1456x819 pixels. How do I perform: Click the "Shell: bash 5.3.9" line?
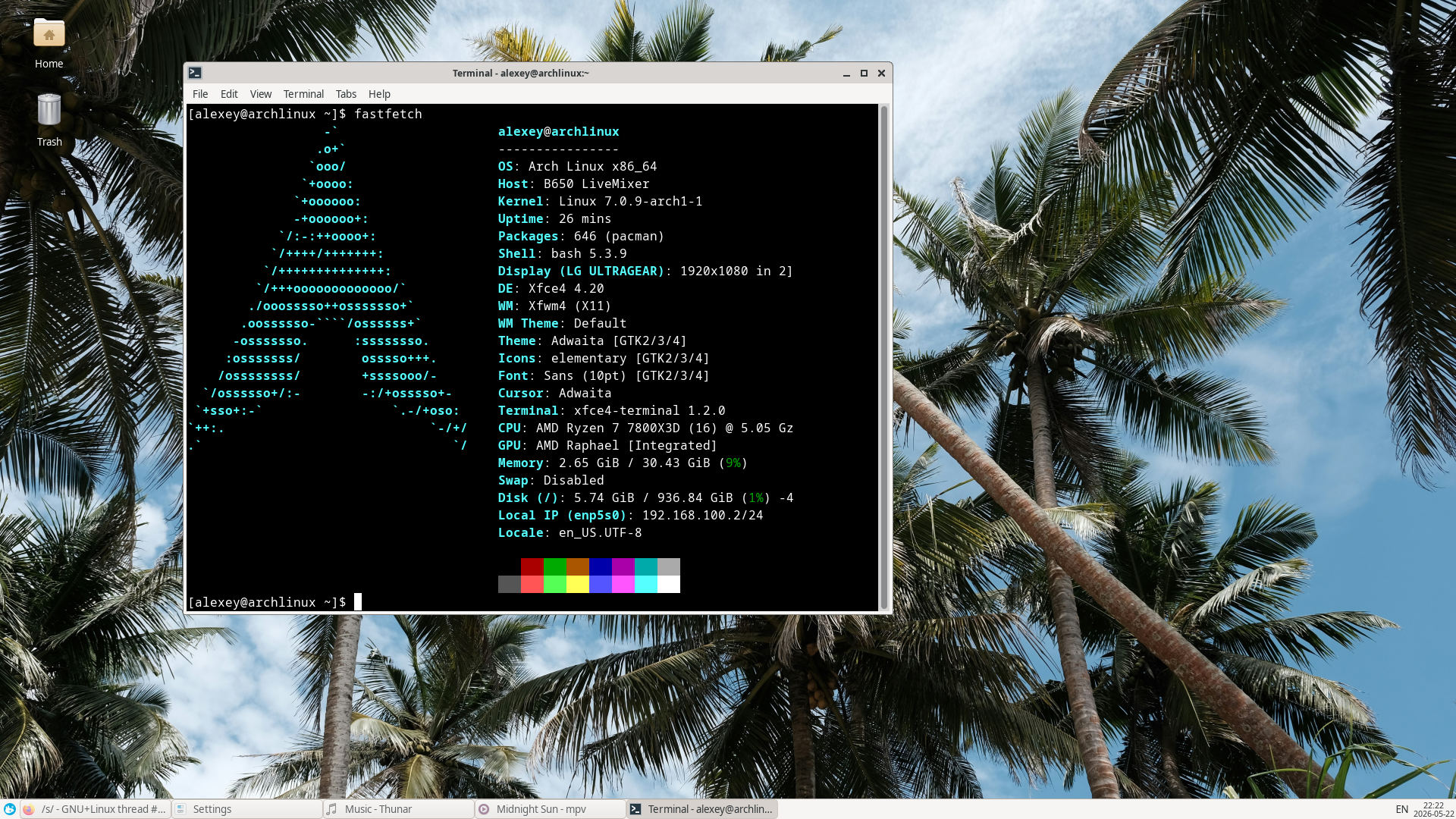point(563,253)
